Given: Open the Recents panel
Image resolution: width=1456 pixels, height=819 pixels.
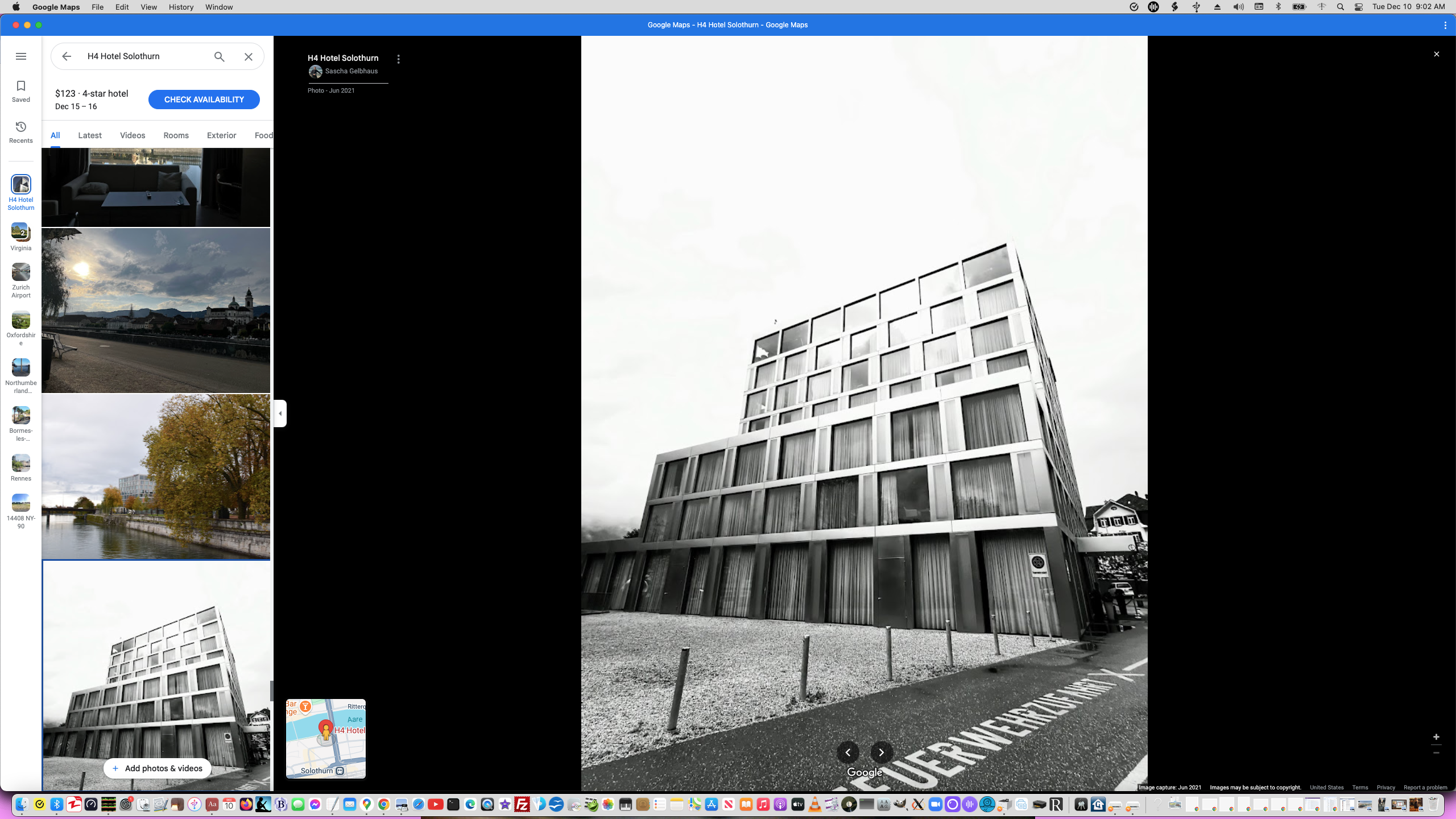Looking at the screenshot, I should pyautogui.click(x=20, y=131).
